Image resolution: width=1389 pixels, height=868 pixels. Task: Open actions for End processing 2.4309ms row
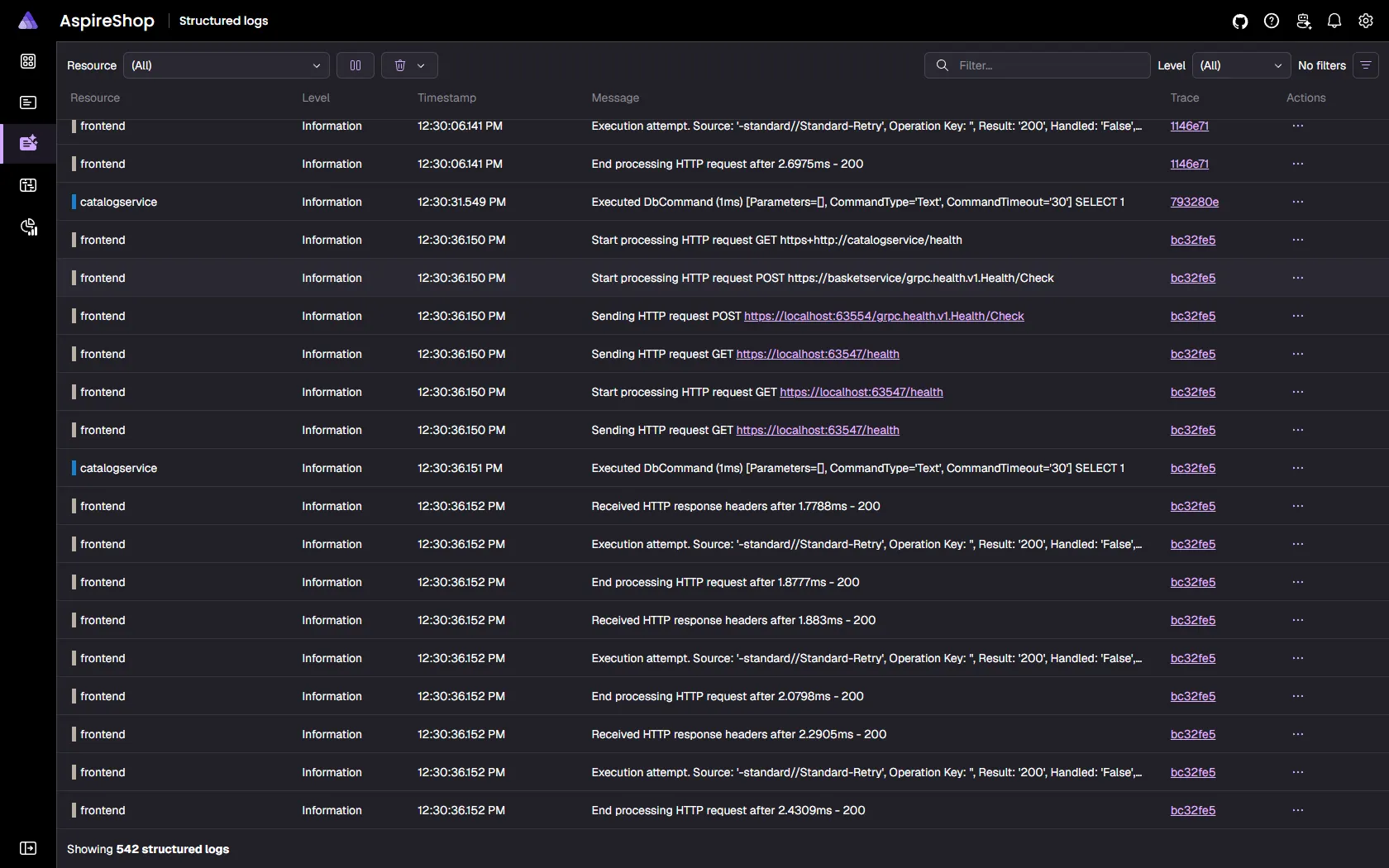coord(1298,810)
